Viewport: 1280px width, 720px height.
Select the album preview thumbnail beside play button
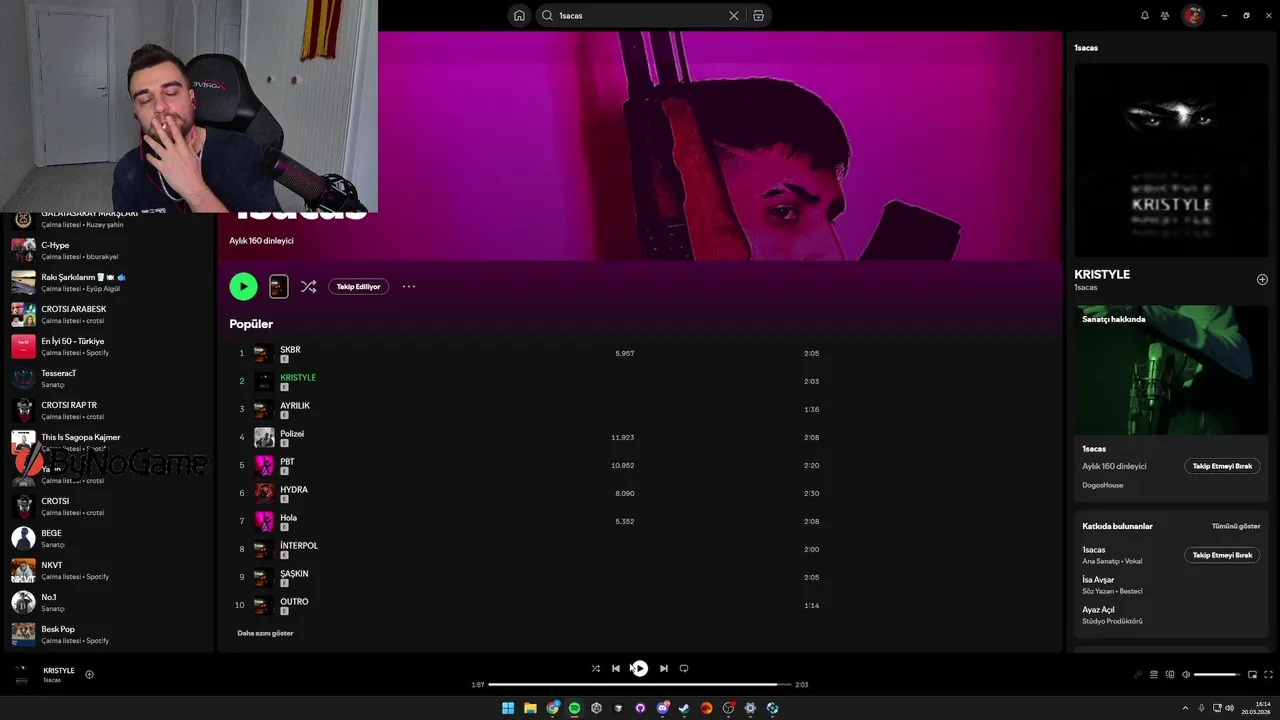click(x=279, y=286)
